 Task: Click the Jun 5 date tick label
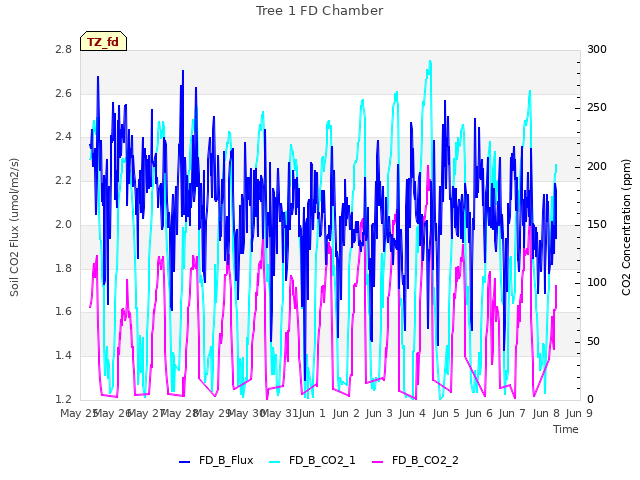coord(446,413)
